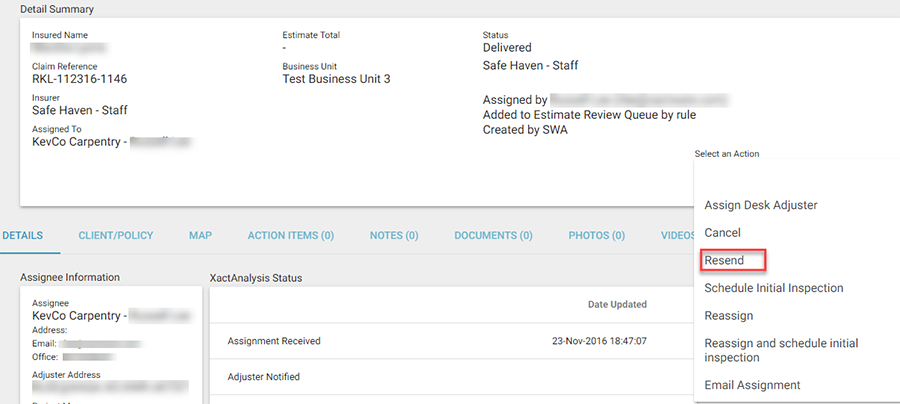Choose Assign Desk Adjuster from action list
This screenshot has height=404, width=900.
pyautogui.click(x=761, y=205)
